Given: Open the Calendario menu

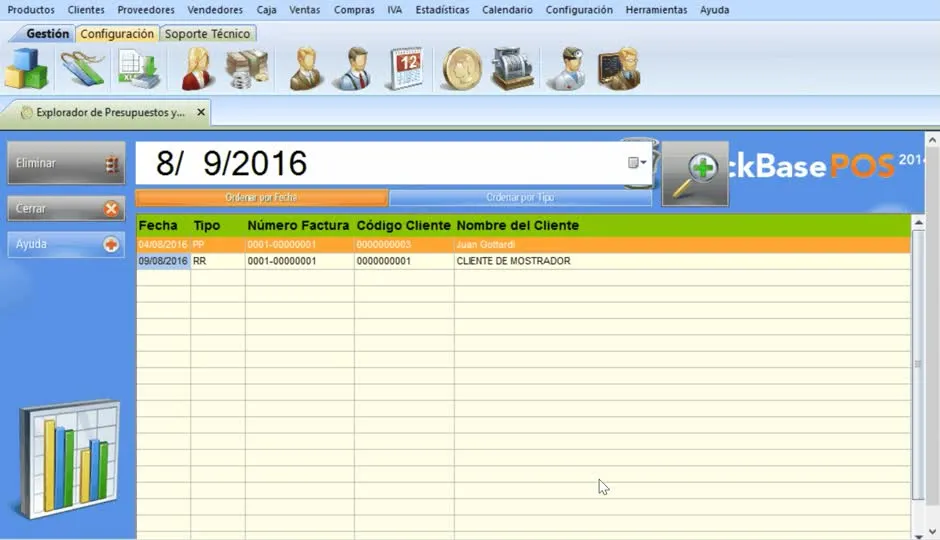Looking at the screenshot, I should point(507,10).
